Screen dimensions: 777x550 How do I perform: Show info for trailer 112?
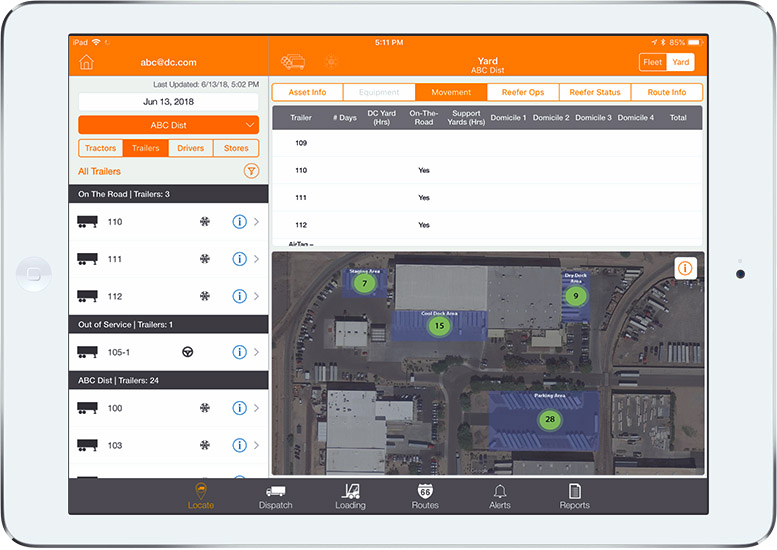(239, 296)
